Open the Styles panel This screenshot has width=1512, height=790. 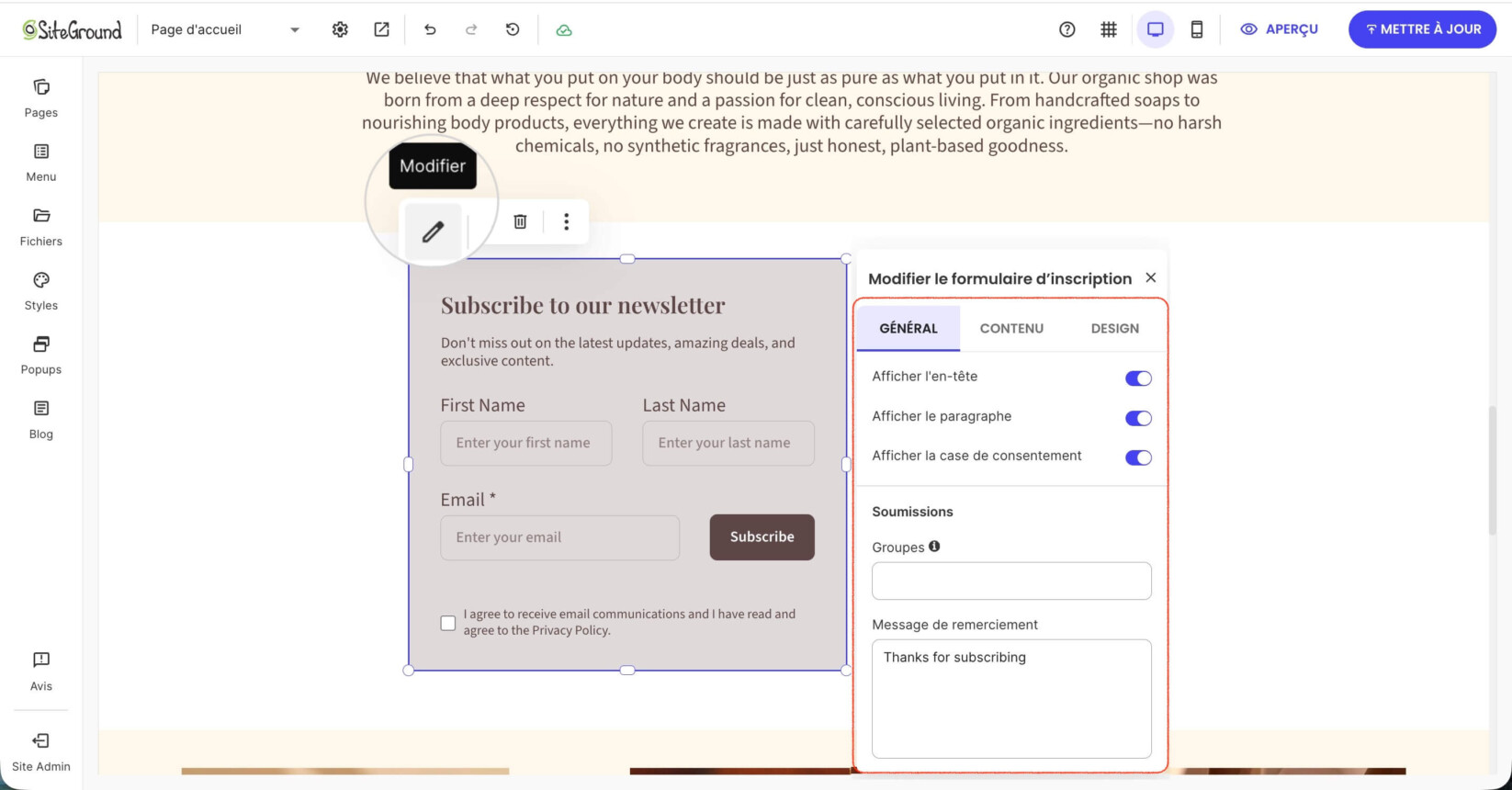pos(41,291)
